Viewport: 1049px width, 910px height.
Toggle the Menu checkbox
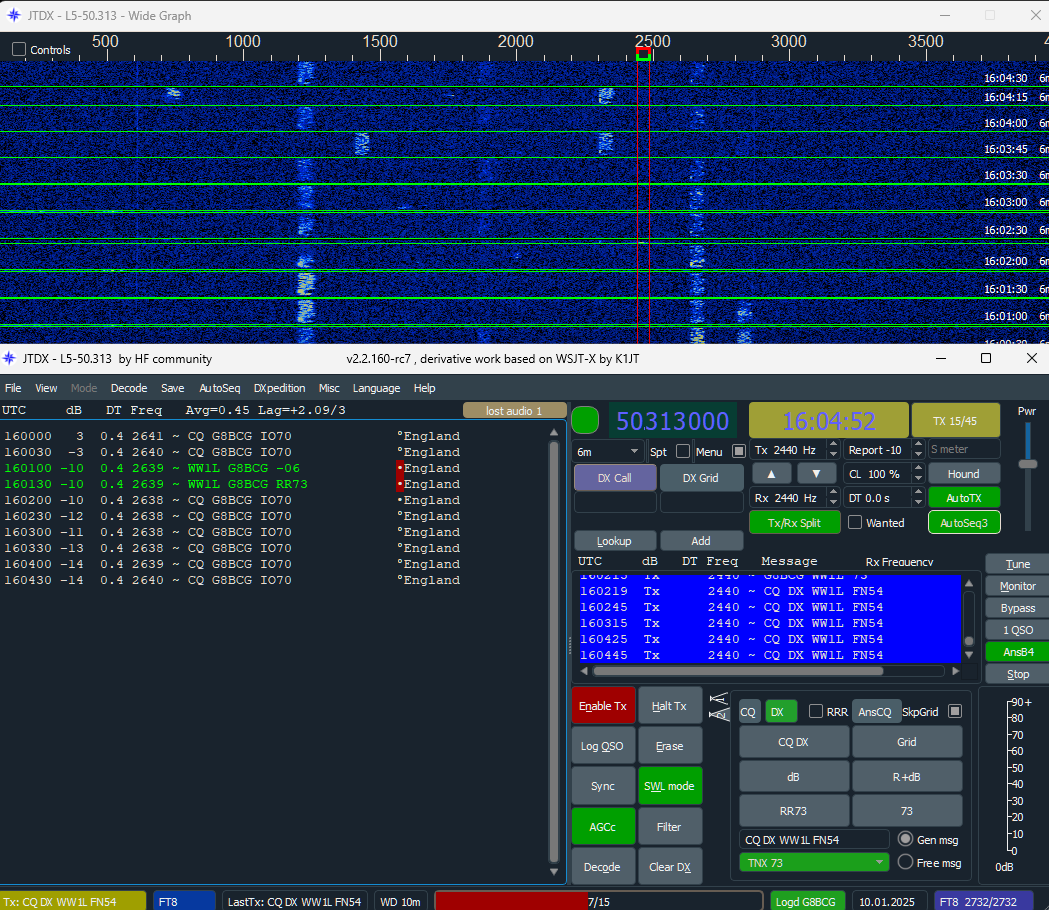pyautogui.click(x=739, y=452)
